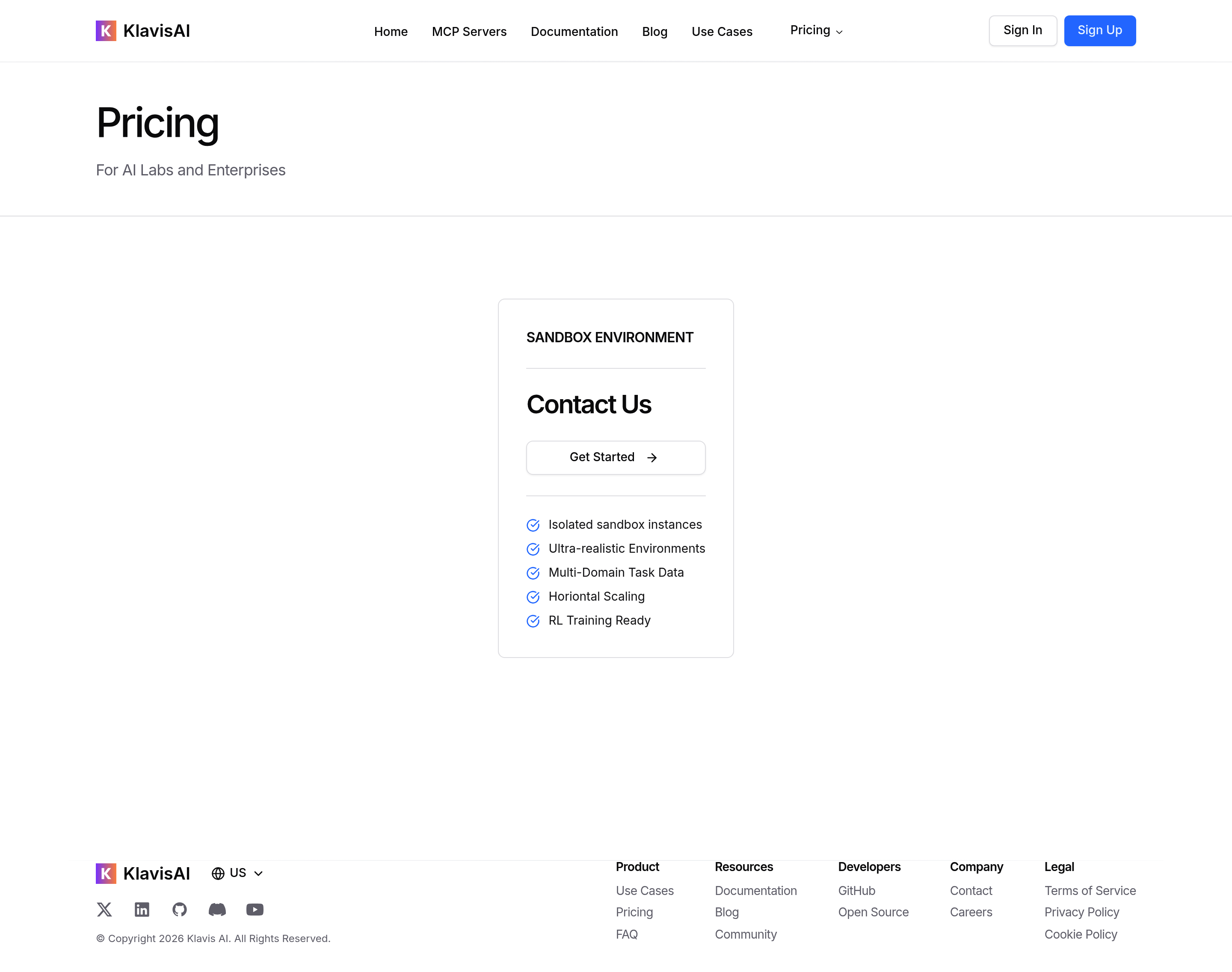
Task: Click the Sign In button
Action: pos(1022,31)
